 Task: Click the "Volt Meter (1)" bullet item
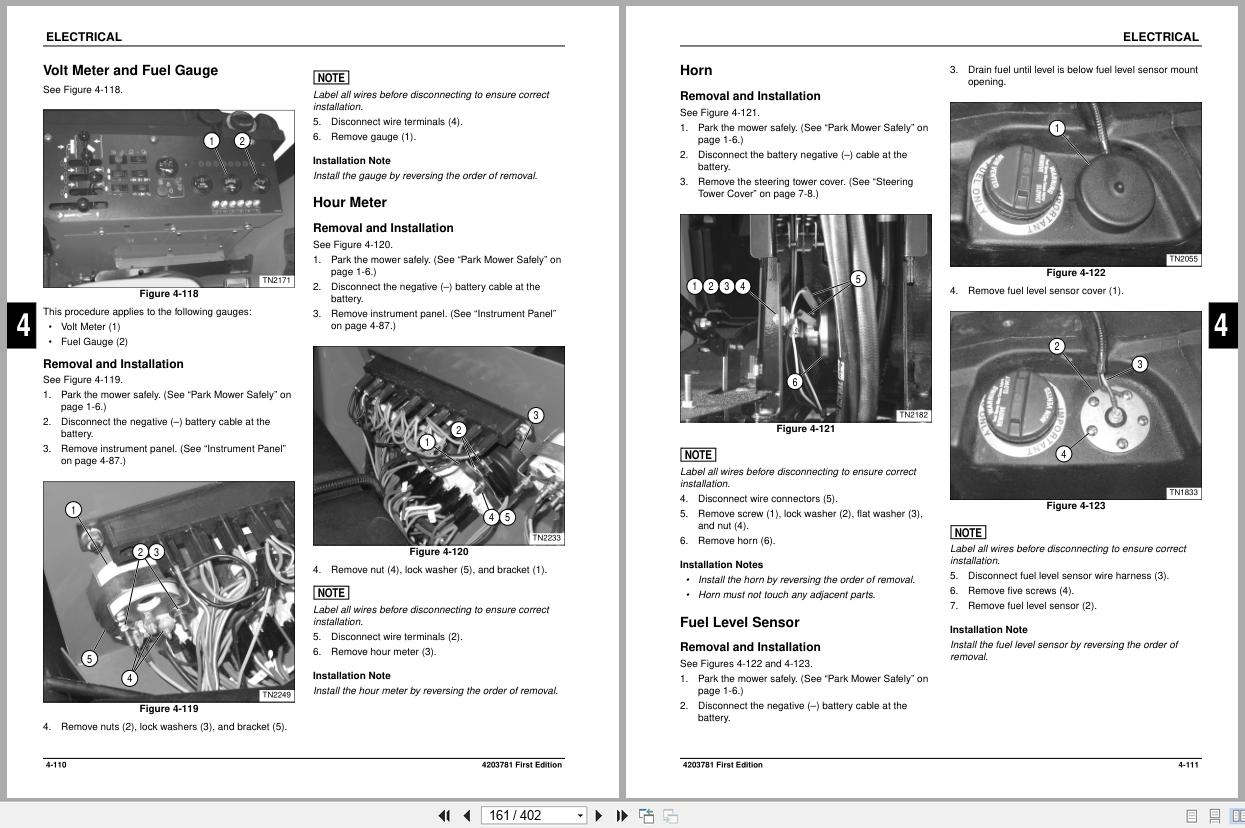(x=91, y=327)
